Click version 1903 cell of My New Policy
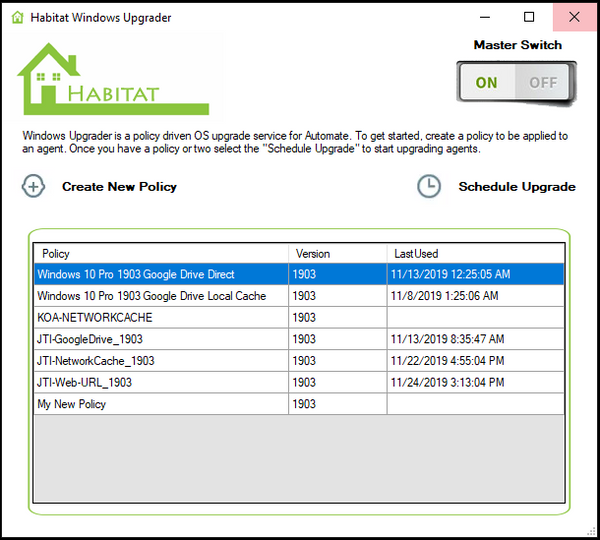 pyautogui.click(x=338, y=404)
